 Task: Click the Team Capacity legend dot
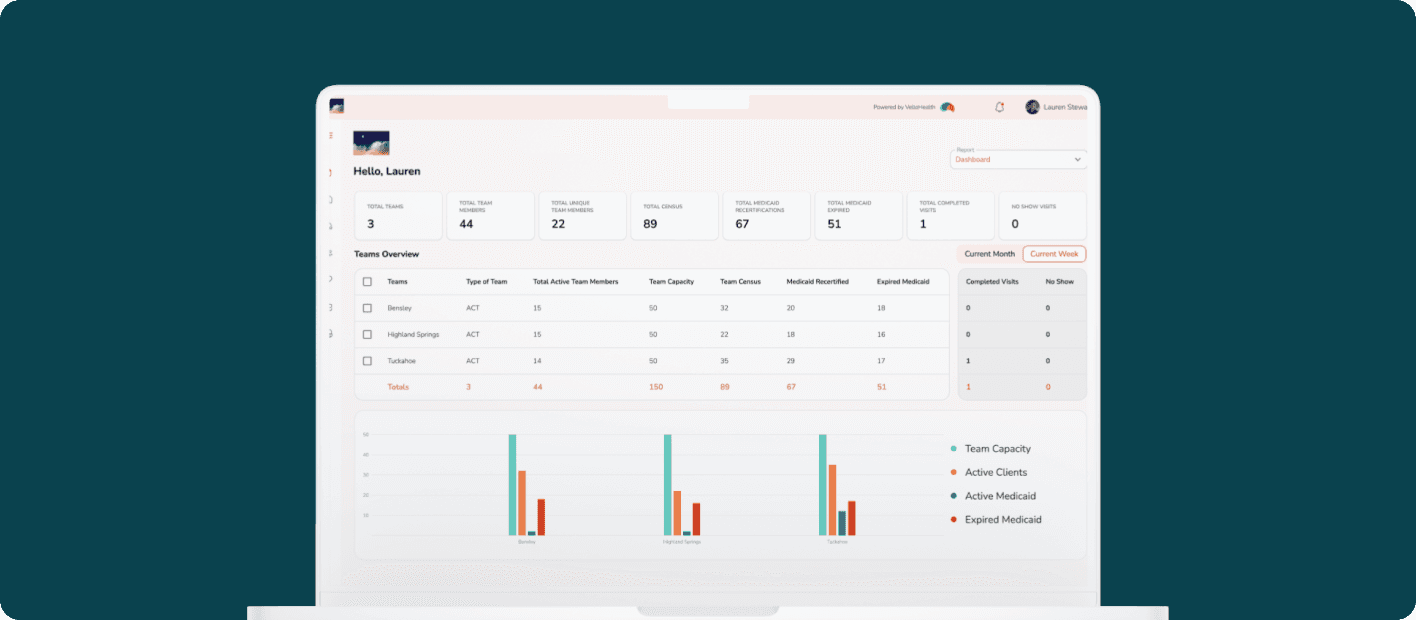[954, 449]
